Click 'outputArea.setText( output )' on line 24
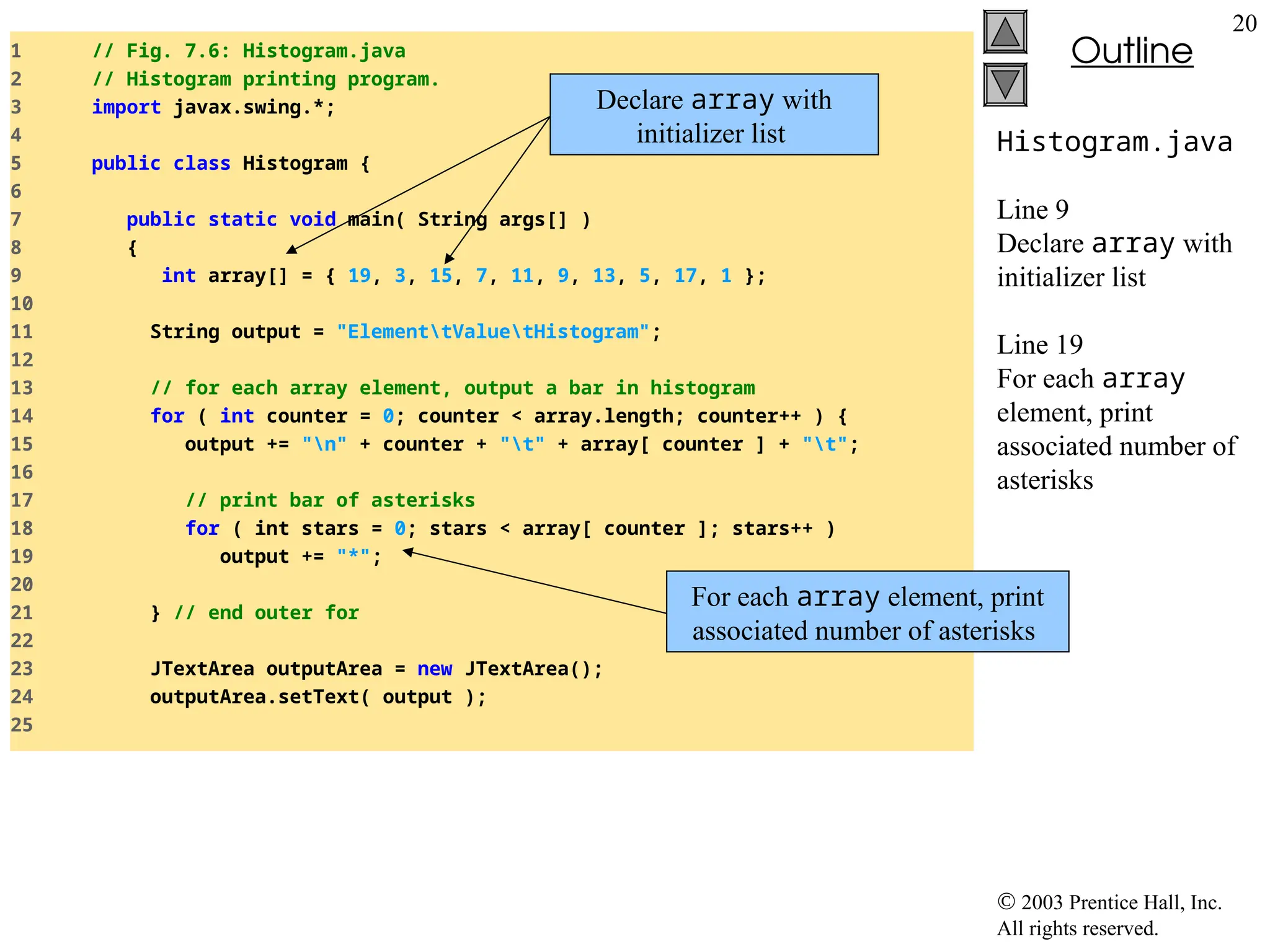The height and width of the screenshot is (952, 1270). (317, 697)
